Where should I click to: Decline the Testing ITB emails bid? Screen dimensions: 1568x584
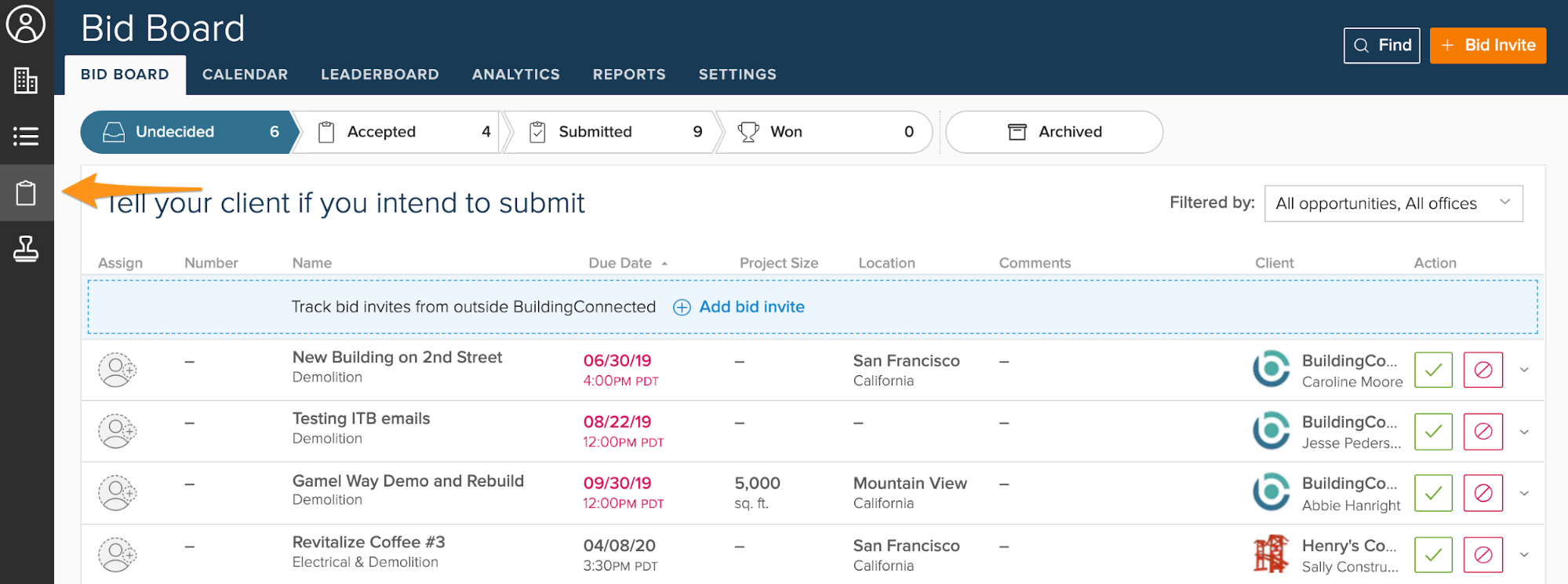tap(1483, 432)
